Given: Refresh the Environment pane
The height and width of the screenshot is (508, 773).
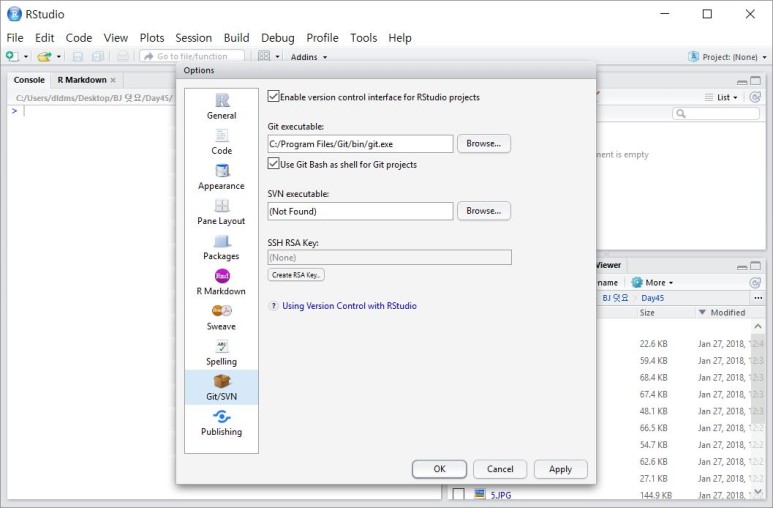Looking at the screenshot, I should coord(755,97).
